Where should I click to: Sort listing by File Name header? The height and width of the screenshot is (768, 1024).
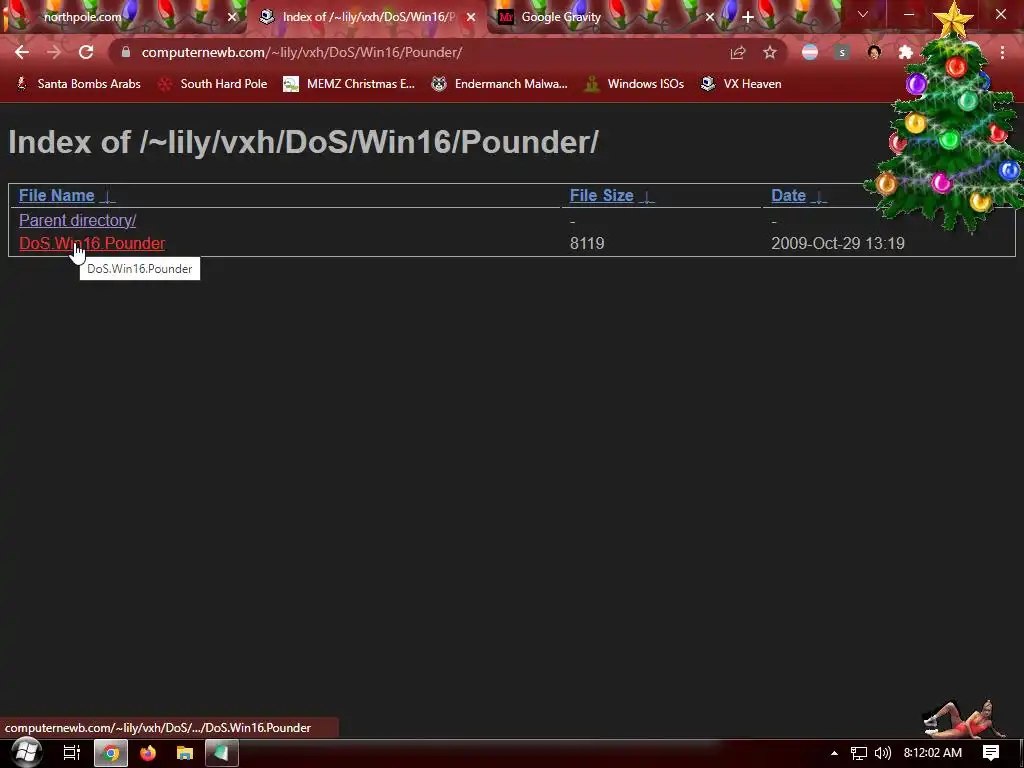click(x=57, y=195)
